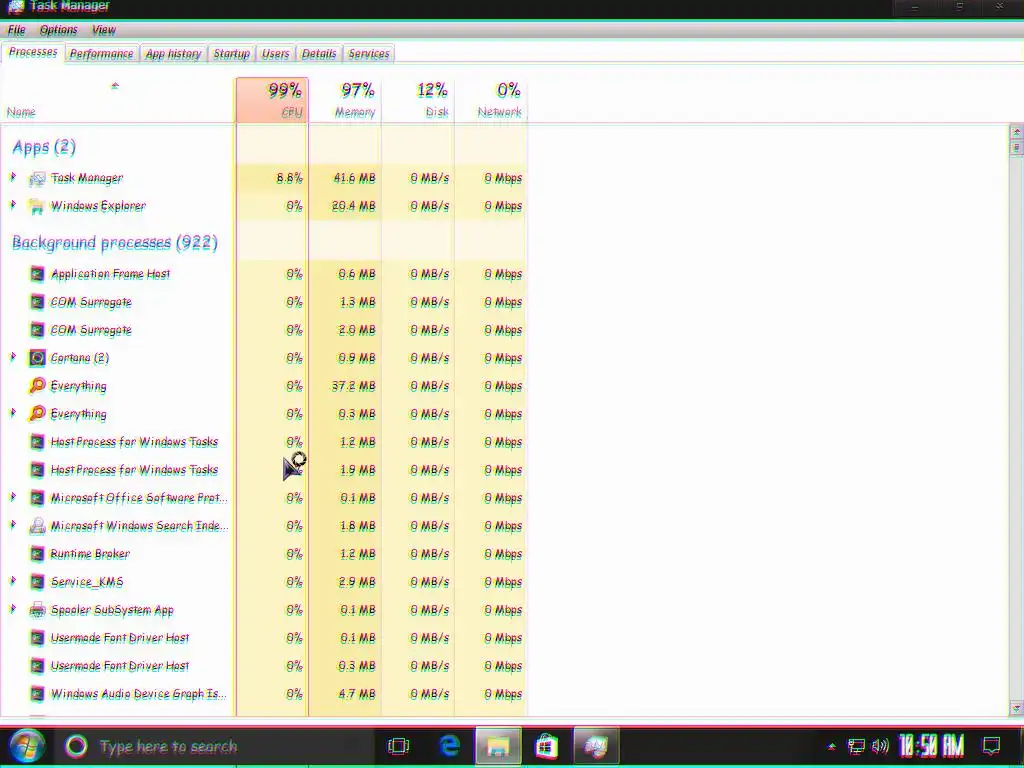
Task: Expand the Cortana (2) process group
Action: [13, 357]
